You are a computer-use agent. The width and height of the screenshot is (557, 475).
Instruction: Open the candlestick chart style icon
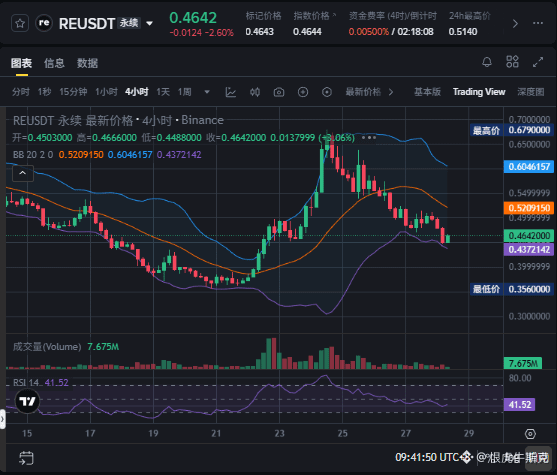point(255,92)
